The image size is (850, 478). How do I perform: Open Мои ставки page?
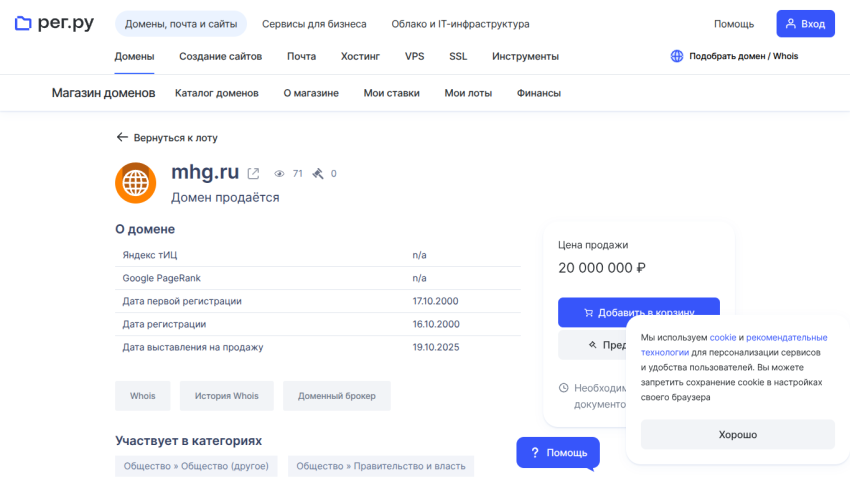coord(391,93)
